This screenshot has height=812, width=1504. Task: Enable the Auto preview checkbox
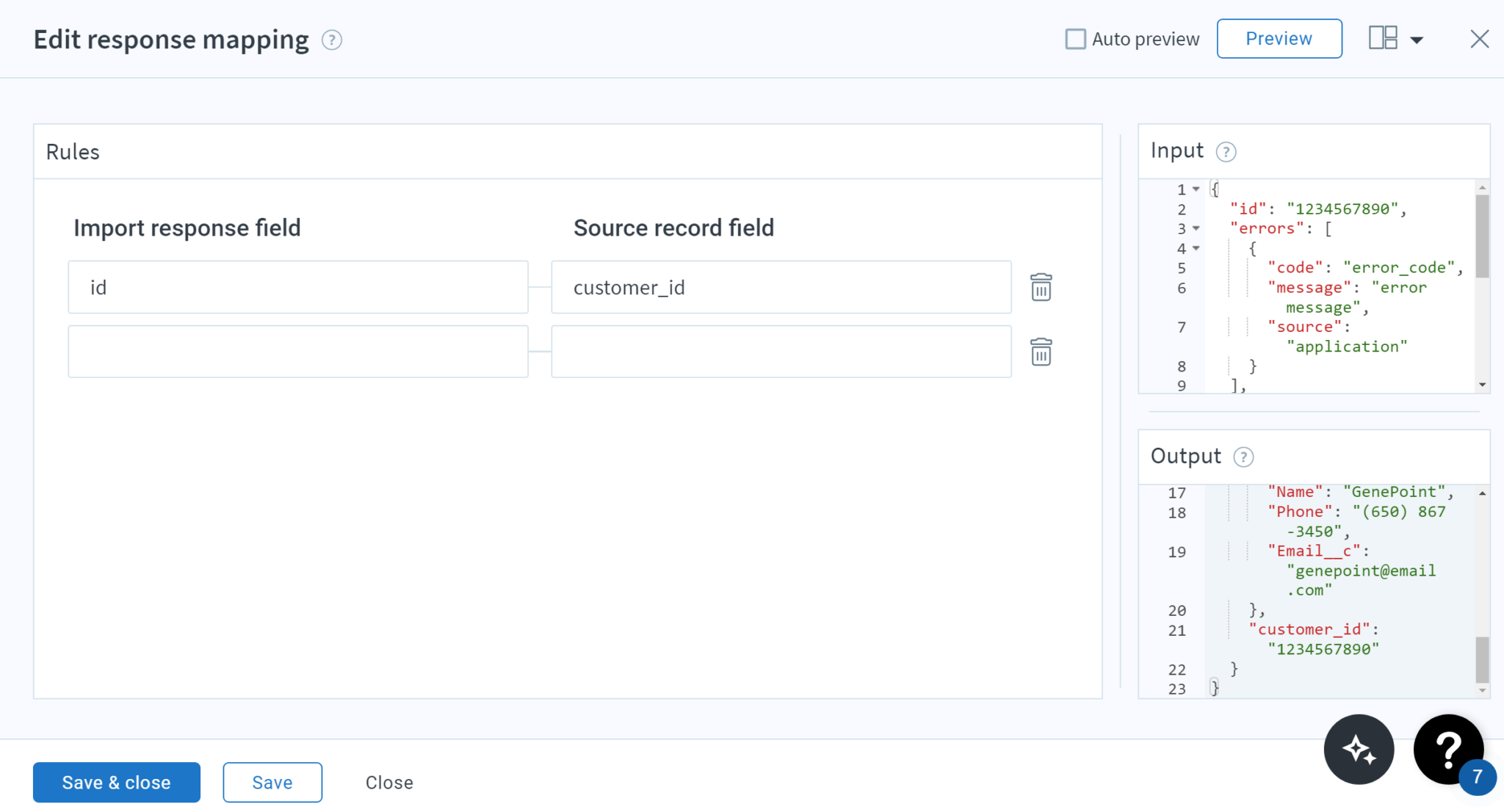pos(1075,38)
